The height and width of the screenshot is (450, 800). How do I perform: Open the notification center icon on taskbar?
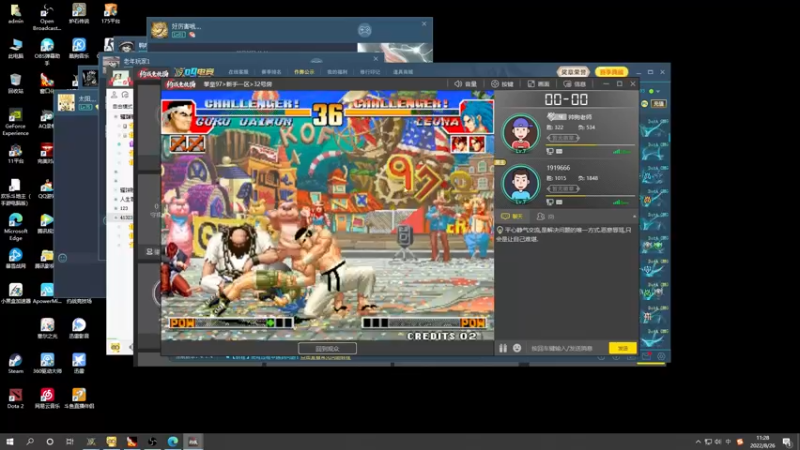tap(787, 442)
